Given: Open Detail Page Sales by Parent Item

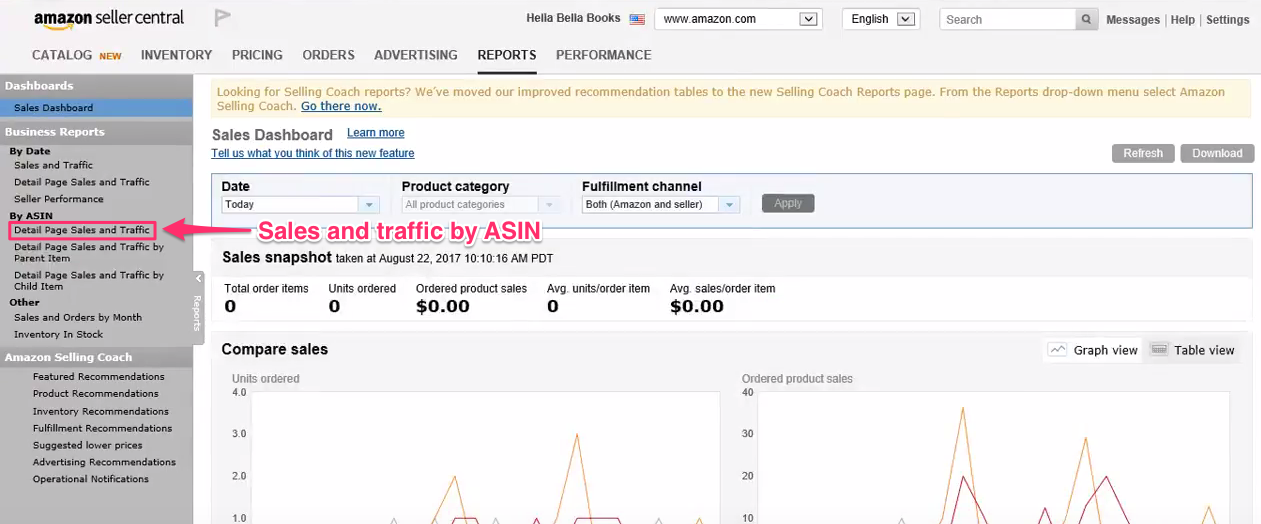Looking at the screenshot, I should [89, 252].
